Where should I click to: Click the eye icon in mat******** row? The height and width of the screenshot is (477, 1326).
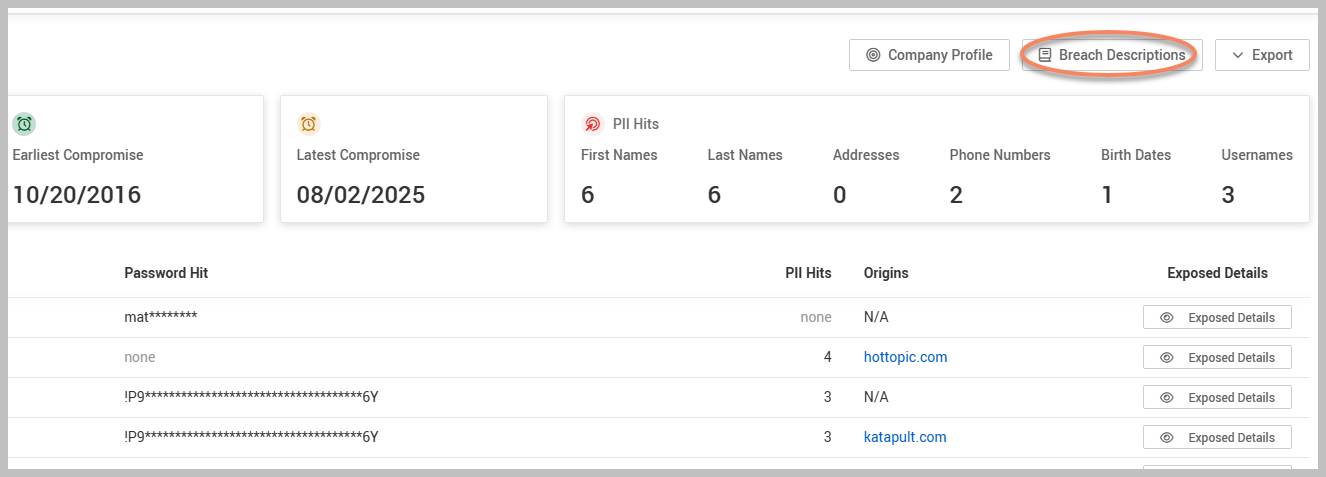(x=1166, y=317)
